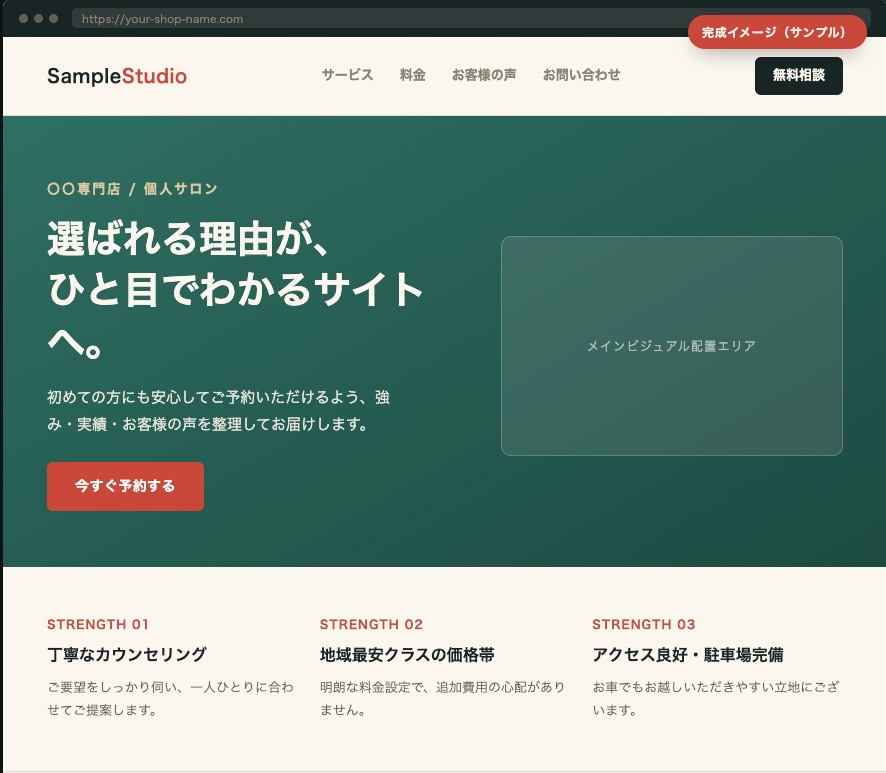
Task: Open the お問い合わせ nav link
Action: (x=581, y=75)
